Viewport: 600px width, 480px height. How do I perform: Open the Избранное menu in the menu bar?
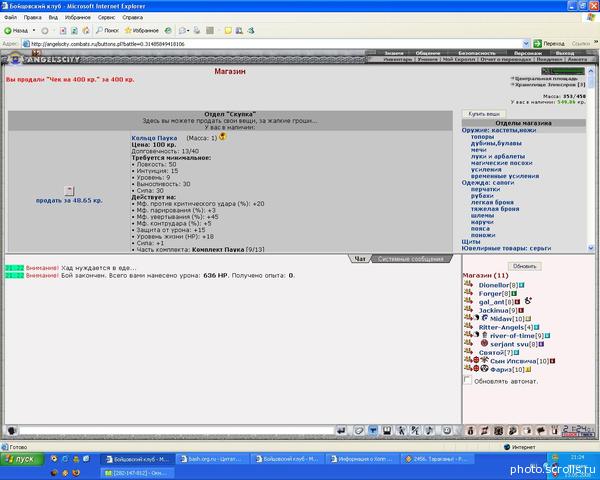point(78,18)
